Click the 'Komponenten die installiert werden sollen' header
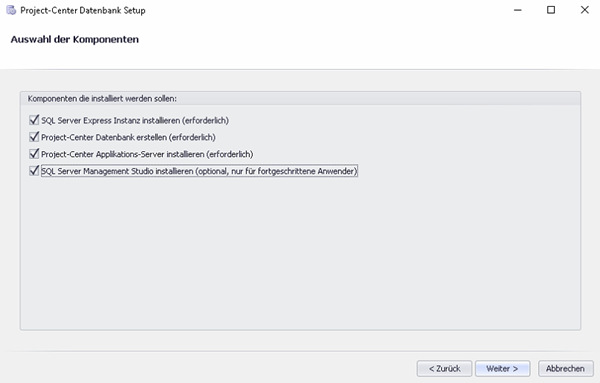This screenshot has width=600, height=383. pyautogui.click(x=102, y=99)
